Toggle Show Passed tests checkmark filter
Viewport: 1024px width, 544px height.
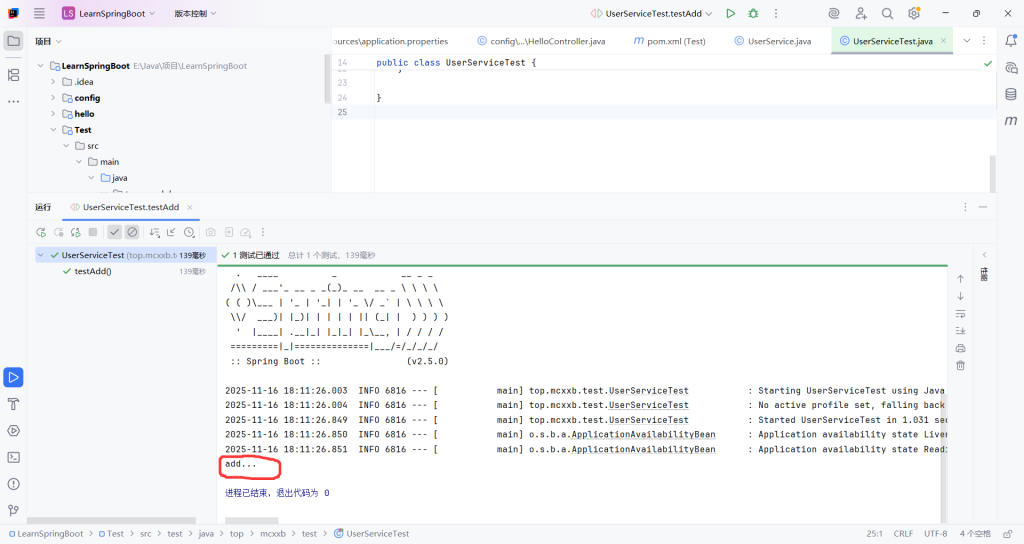coord(115,232)
